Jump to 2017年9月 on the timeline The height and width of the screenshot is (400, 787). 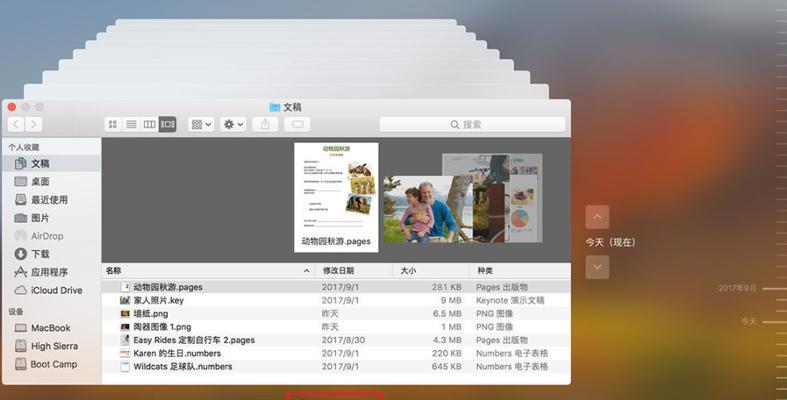click(737, 288)
